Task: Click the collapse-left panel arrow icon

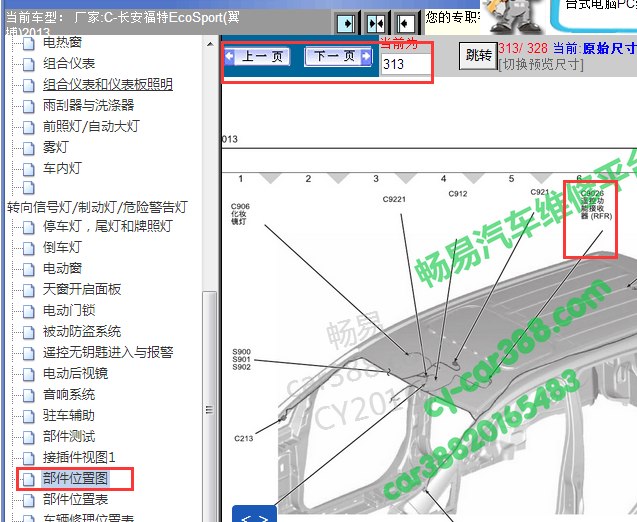Action: 405,23
